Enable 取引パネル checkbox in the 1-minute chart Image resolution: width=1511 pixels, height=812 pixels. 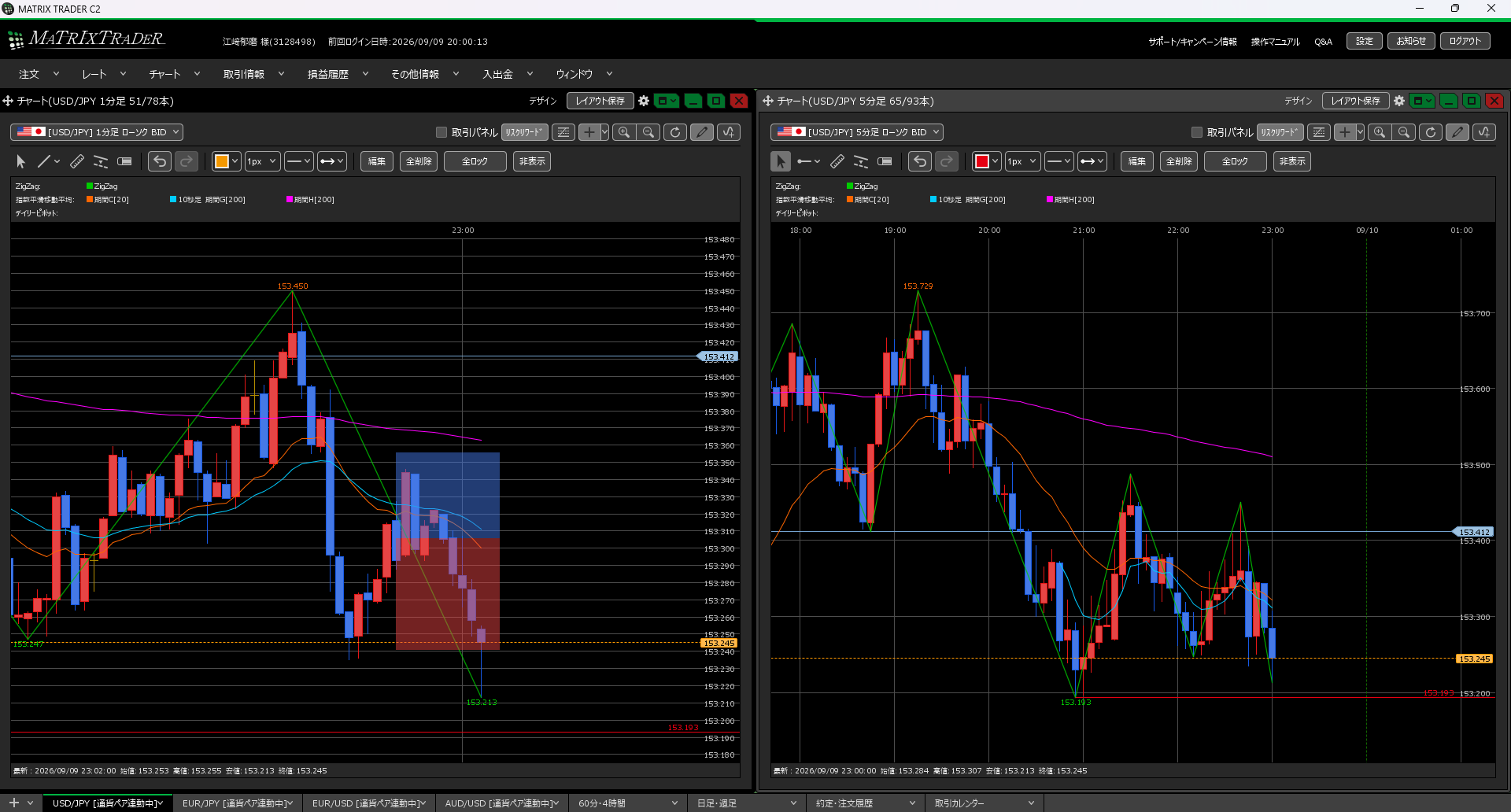(441, 132)
